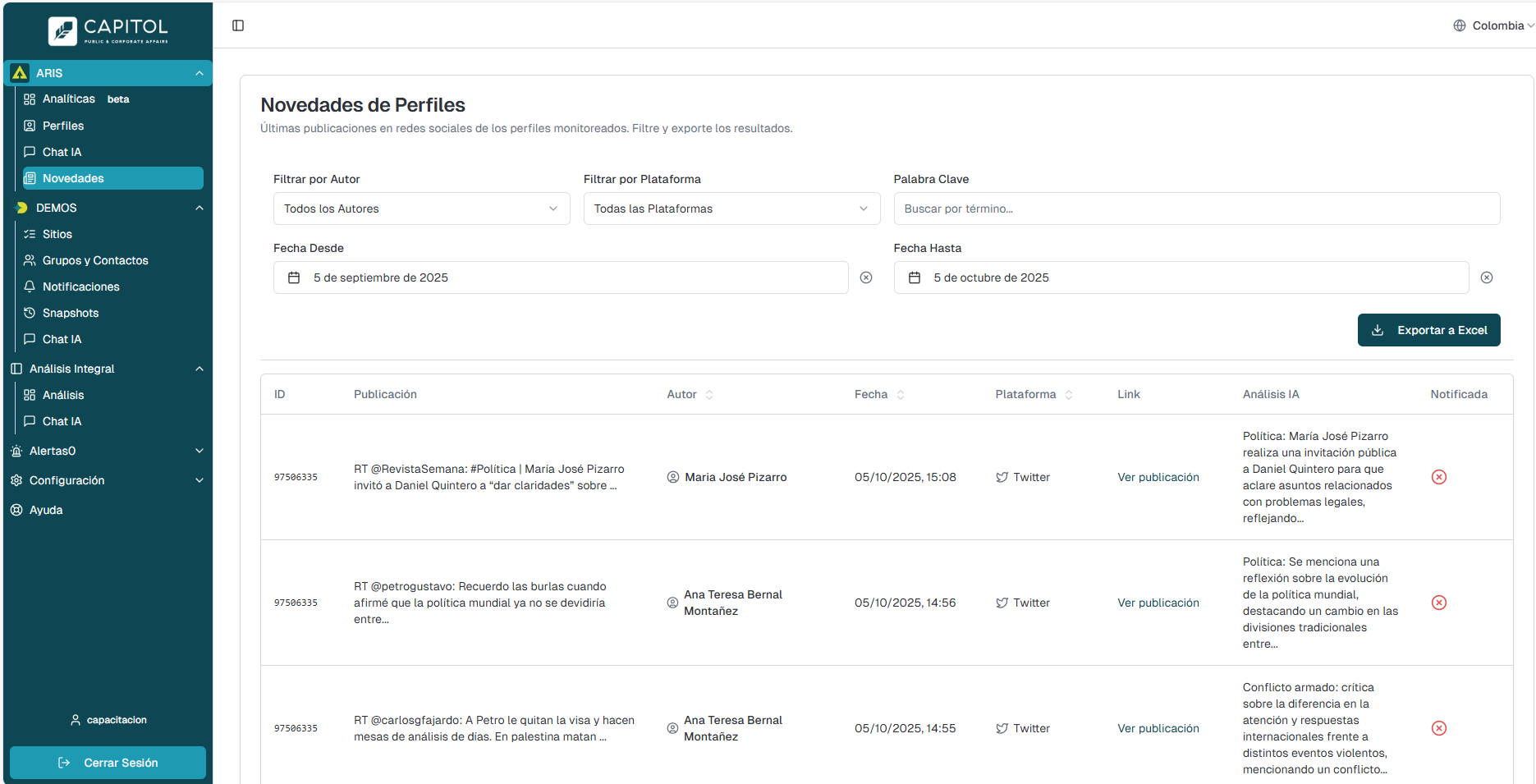Toggle notified status for 14:56 post
Image resolution: width=1536 pixels, height=784 pixels.
(1438, 603)
